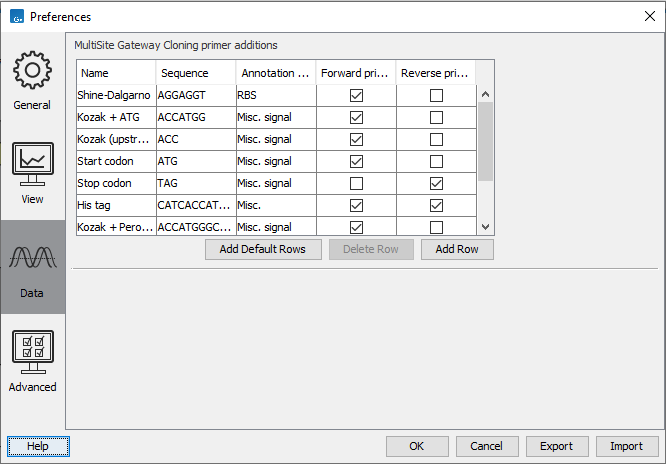Click the Import button
666x464 pixels.
click(x=627, y=446)
